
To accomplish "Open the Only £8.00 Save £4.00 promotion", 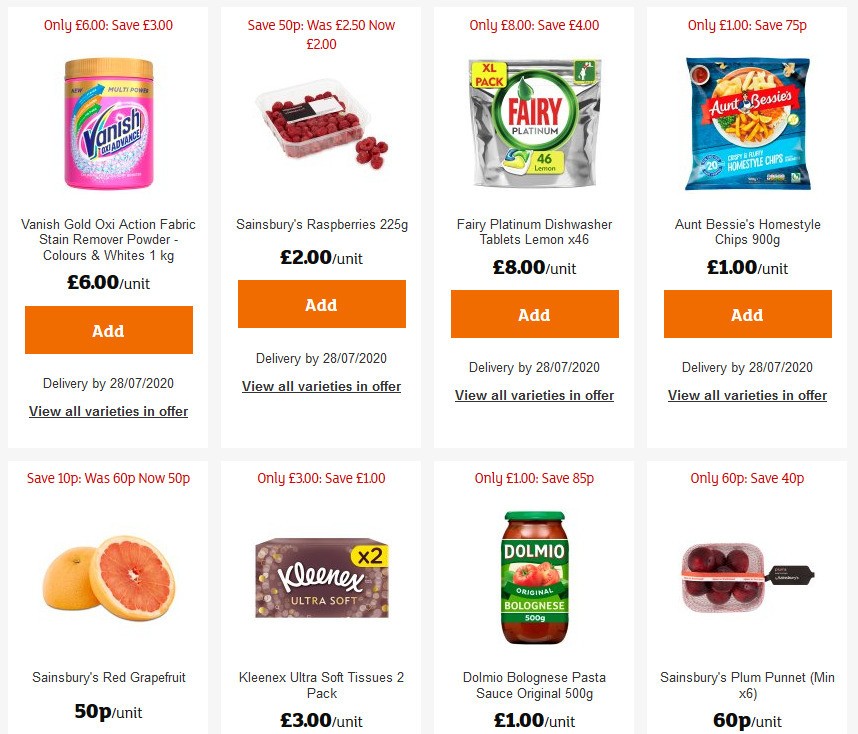I will 534,25.
